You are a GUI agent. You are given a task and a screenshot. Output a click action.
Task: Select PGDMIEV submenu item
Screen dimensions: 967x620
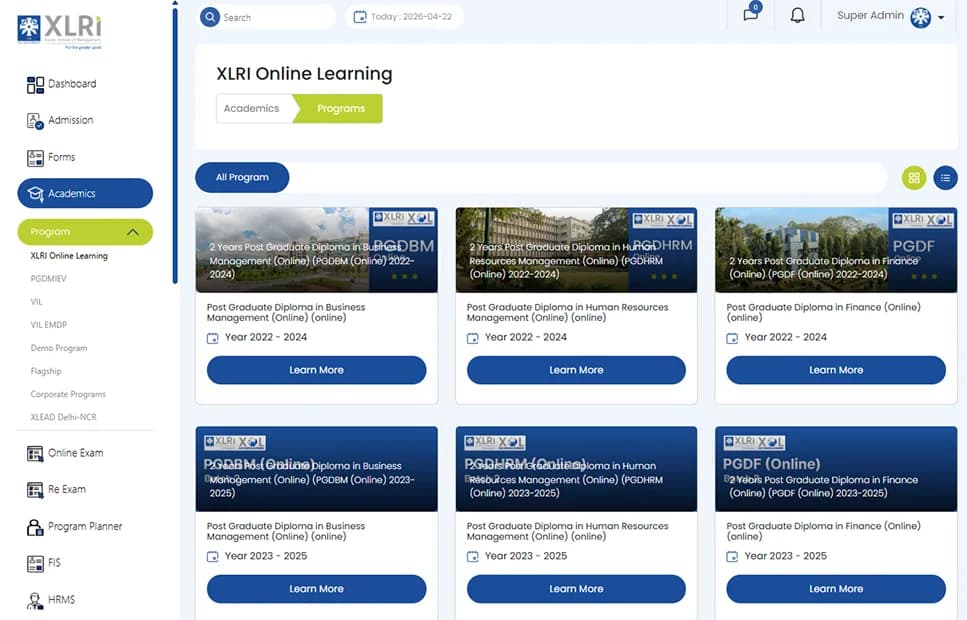coord(48,279)
